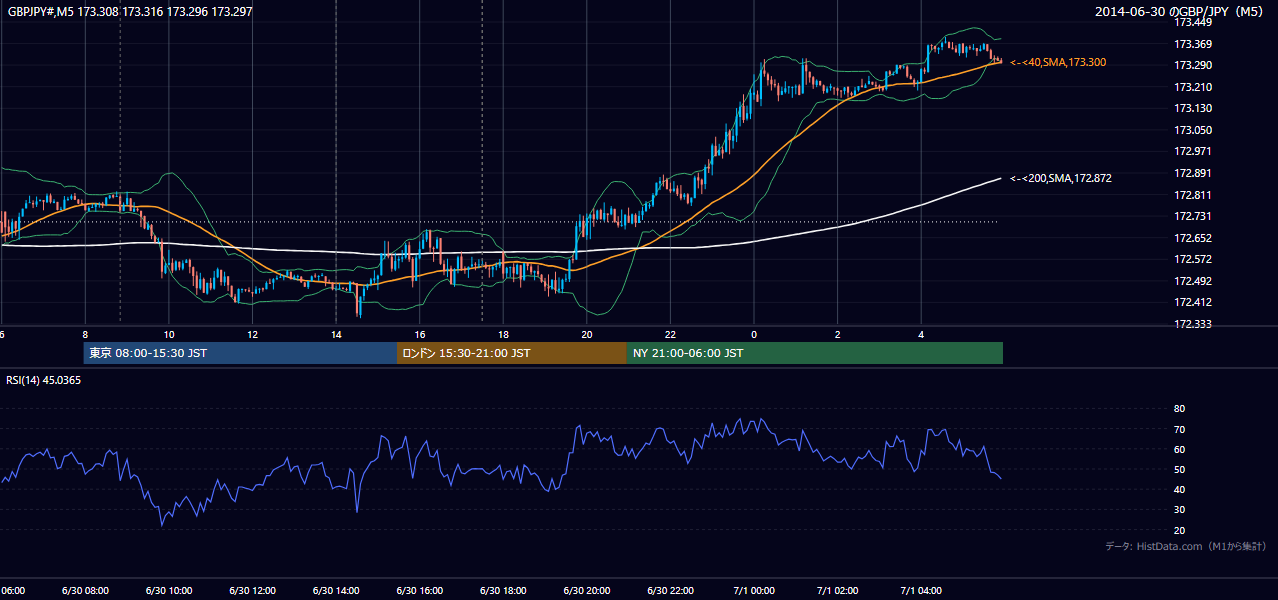Click price axis value 173.050
The image size is (1278, 600).
click(x=1193, y=130)
